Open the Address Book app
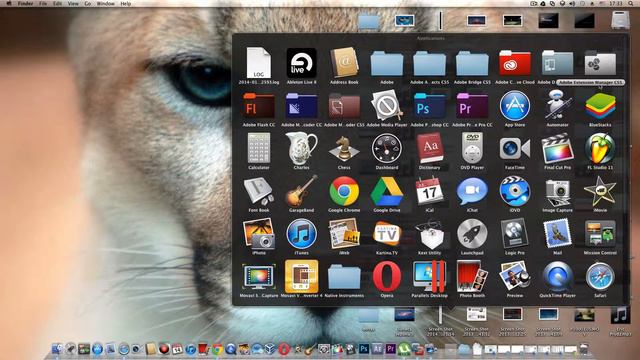Screen dimensions: 640x360 (x=344, y=63)
